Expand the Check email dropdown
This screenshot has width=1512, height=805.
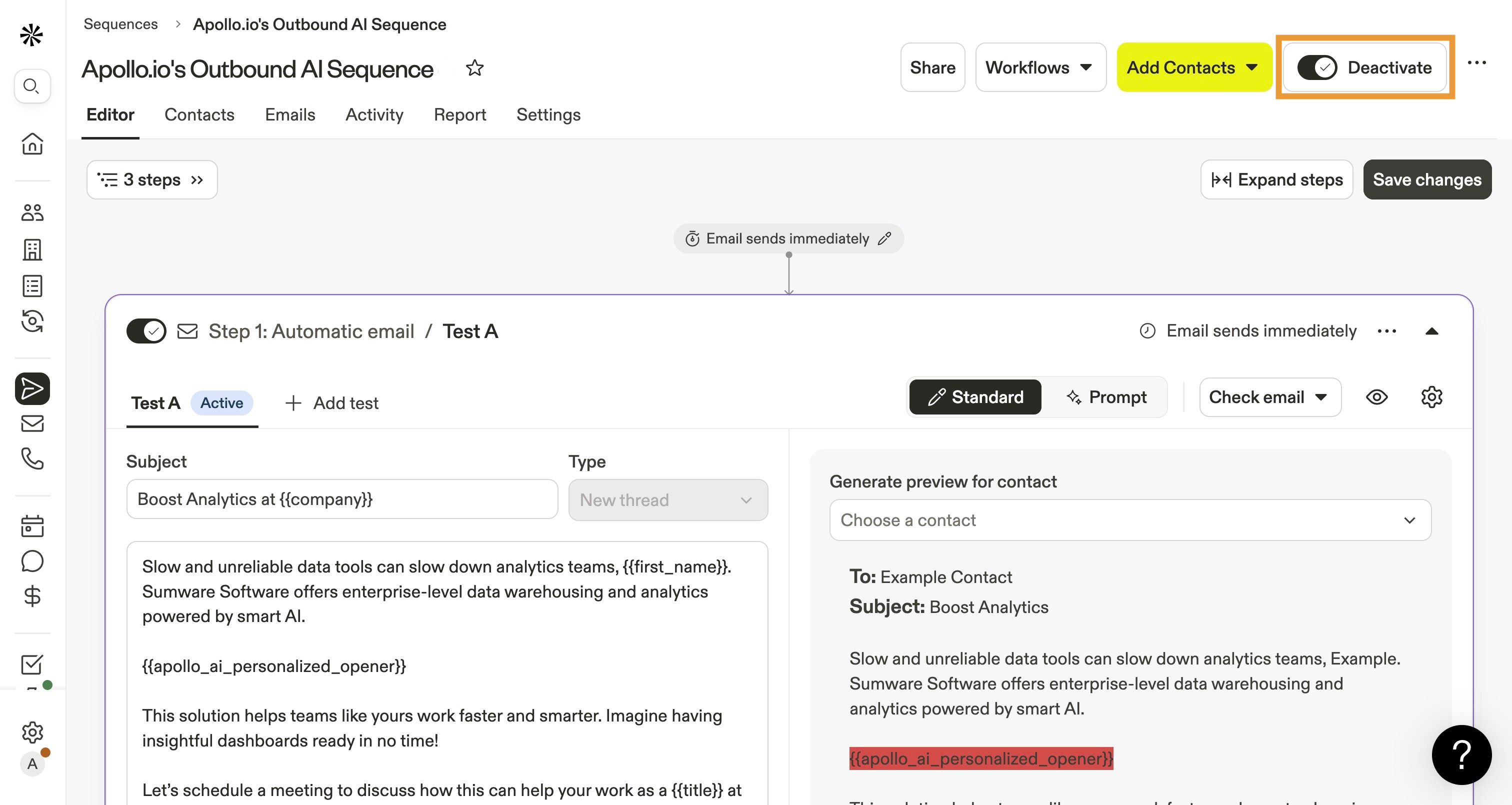pyautogui.click(x=1269, y=397)
